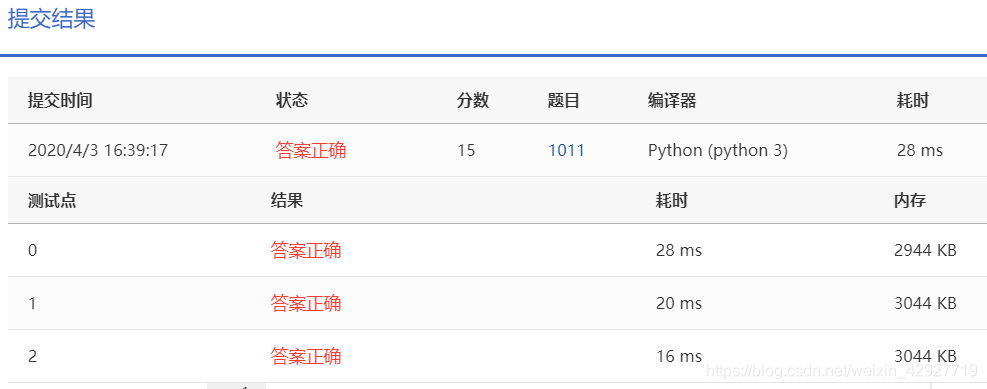This screenshot has height=389, width=987.
Task: Click 3044 KB memory for test point 1
Action: tap(925, 303)
